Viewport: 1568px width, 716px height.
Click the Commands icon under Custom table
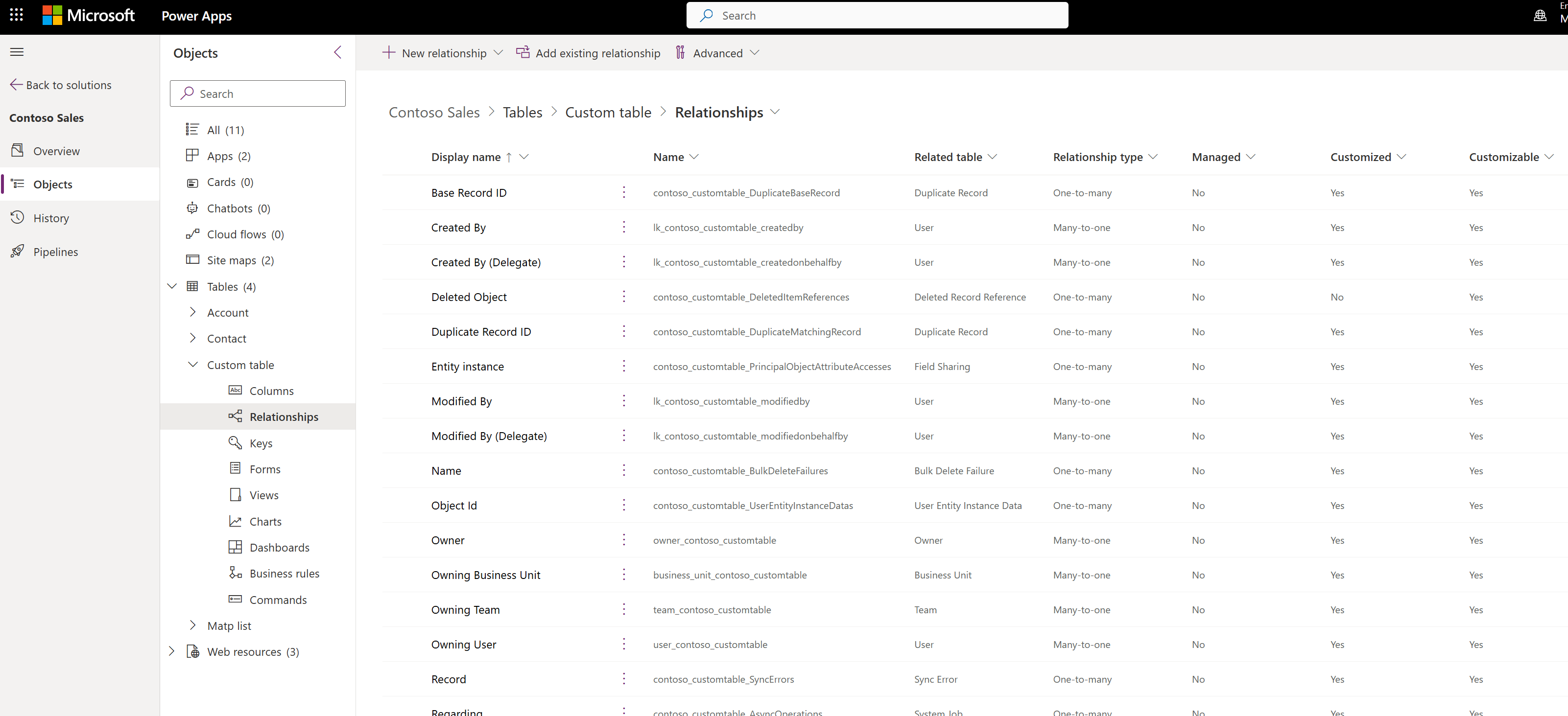coord(235,599)
